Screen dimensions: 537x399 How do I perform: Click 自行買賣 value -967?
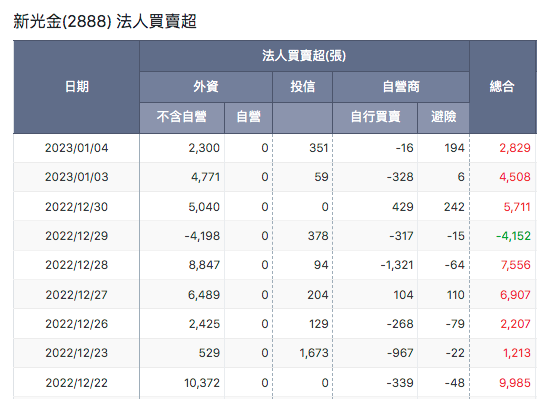[x=400, y=353]
